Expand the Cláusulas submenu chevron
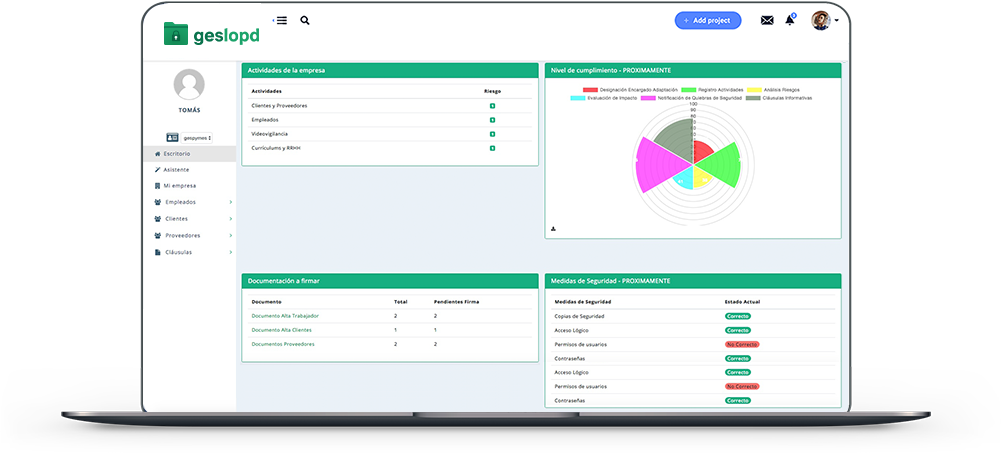The height and width of the screenshot is (453, 1001). (x=230, y=252)
